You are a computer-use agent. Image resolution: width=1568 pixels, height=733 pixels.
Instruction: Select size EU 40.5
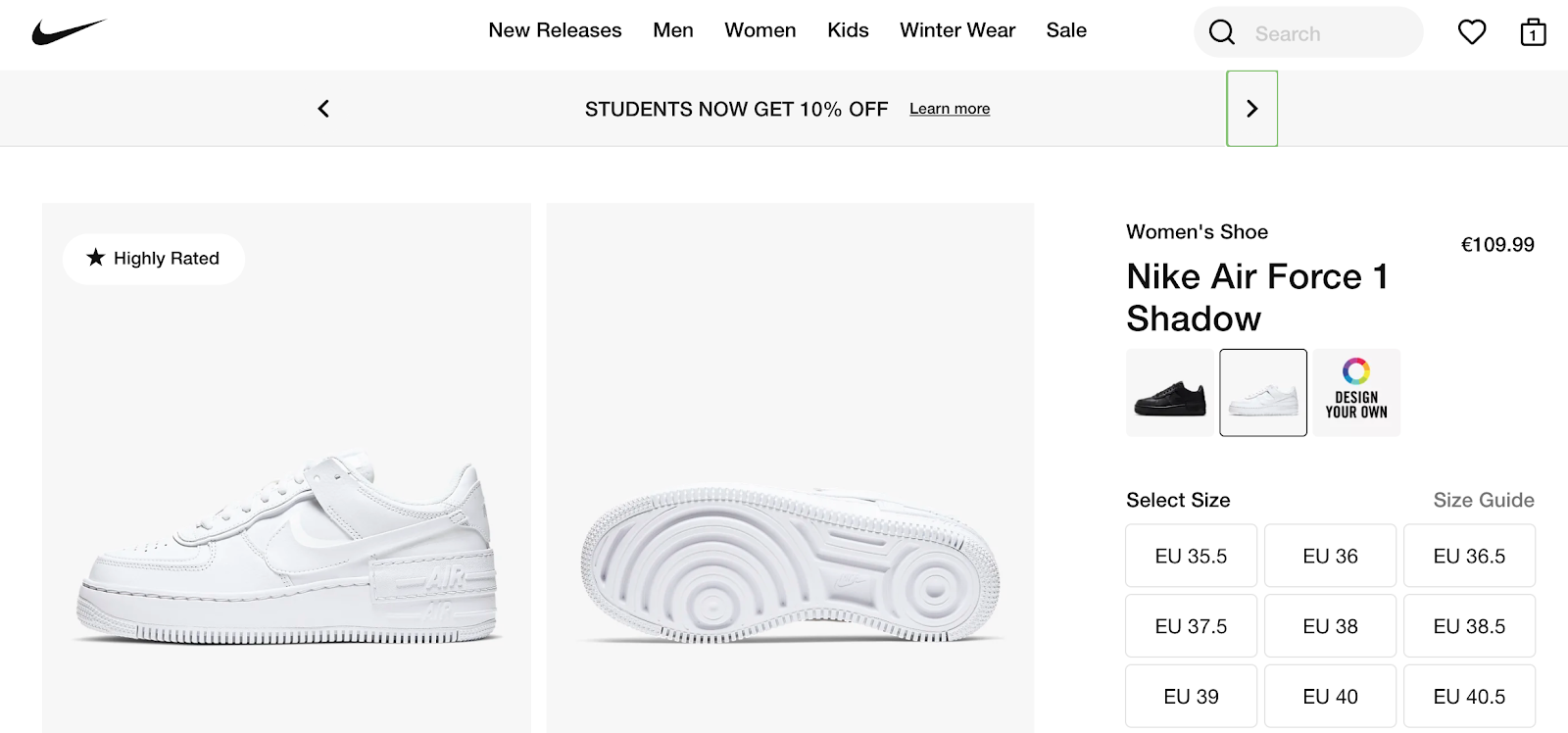tap(1470, 696)
